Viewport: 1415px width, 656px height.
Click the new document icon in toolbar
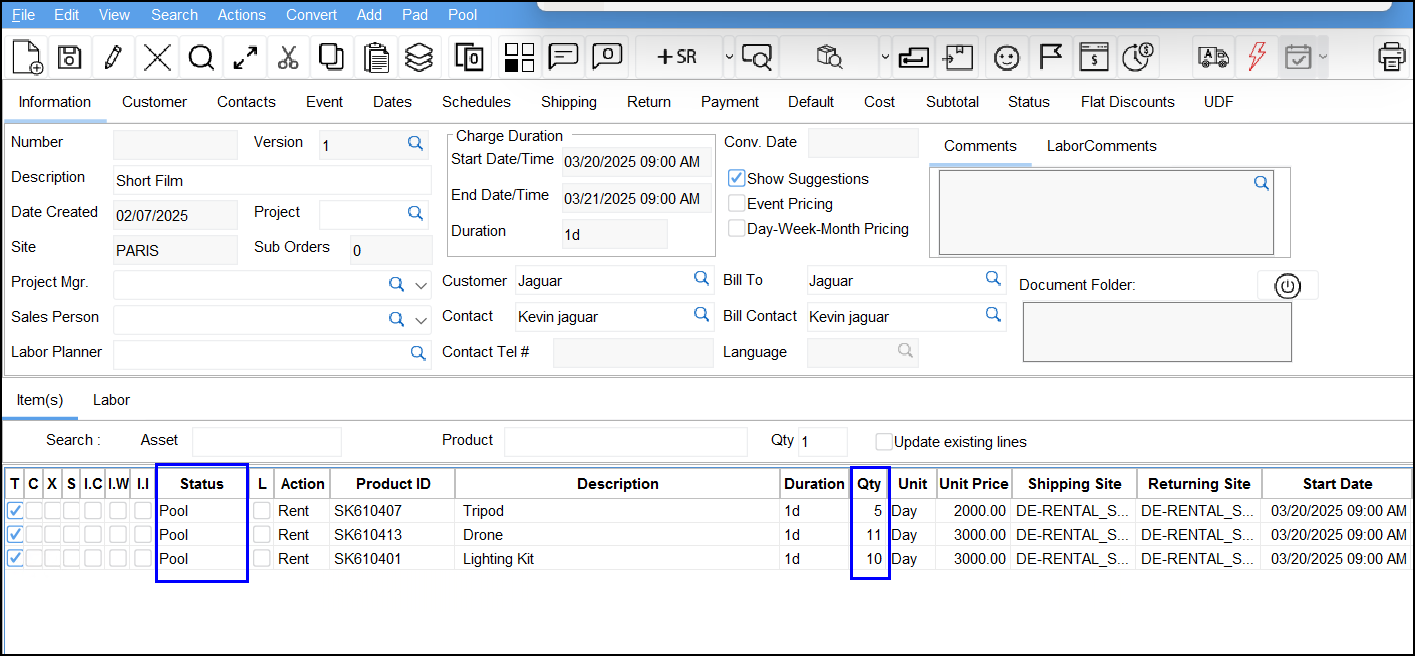click(x=27, y=57)
